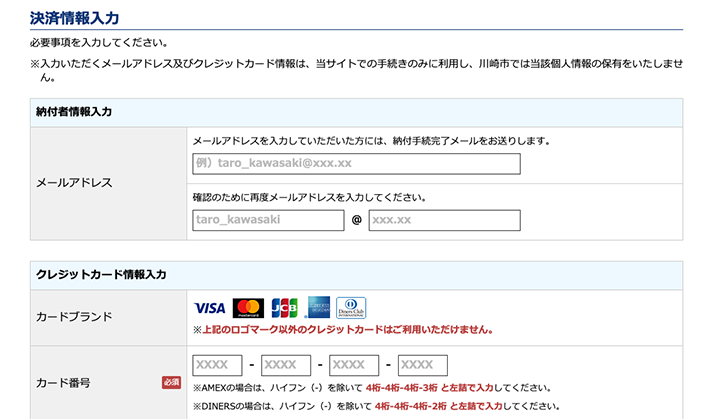720x419 pixels.
Task: Select the third card number box
Action: point(354,365)
